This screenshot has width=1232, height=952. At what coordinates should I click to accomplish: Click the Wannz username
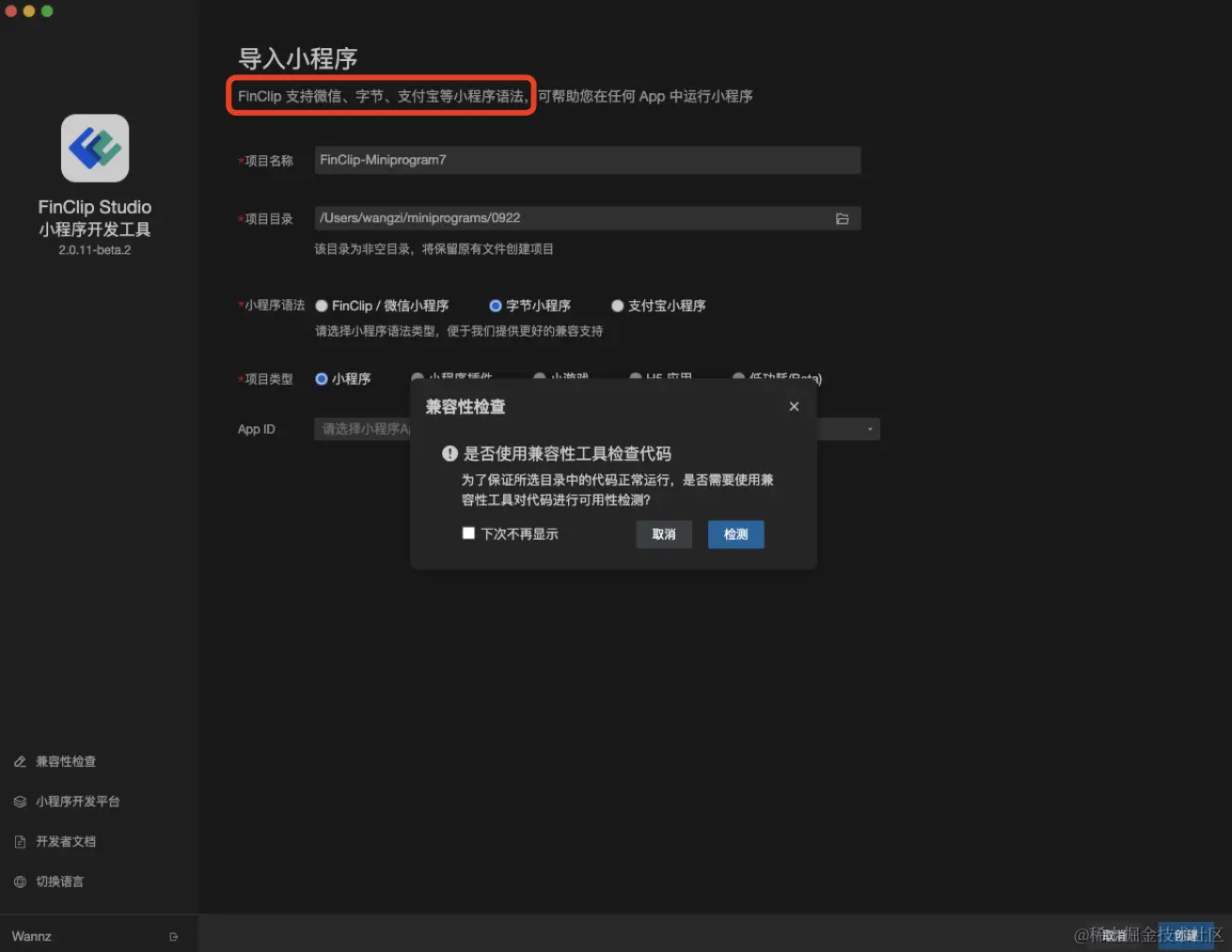(32, 937)
